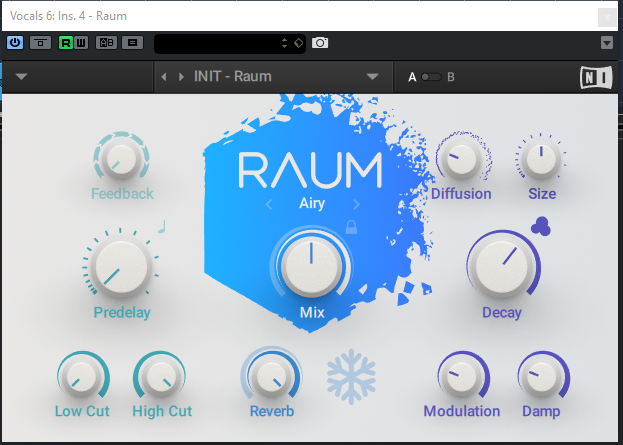Toggle the three-circle icon above Decay
This screenshot has height=445, width=623.
point(541,226)
